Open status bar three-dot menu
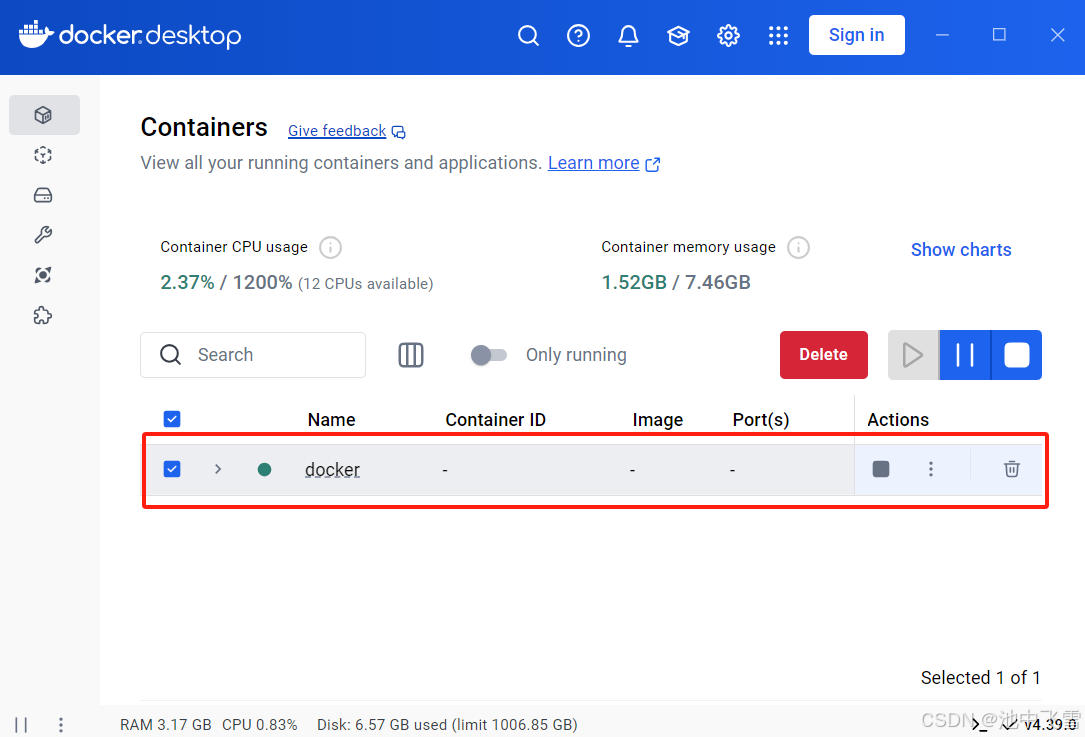Image resolution: width=1085 pixels, height=737 pixels. tap(61, 725)
